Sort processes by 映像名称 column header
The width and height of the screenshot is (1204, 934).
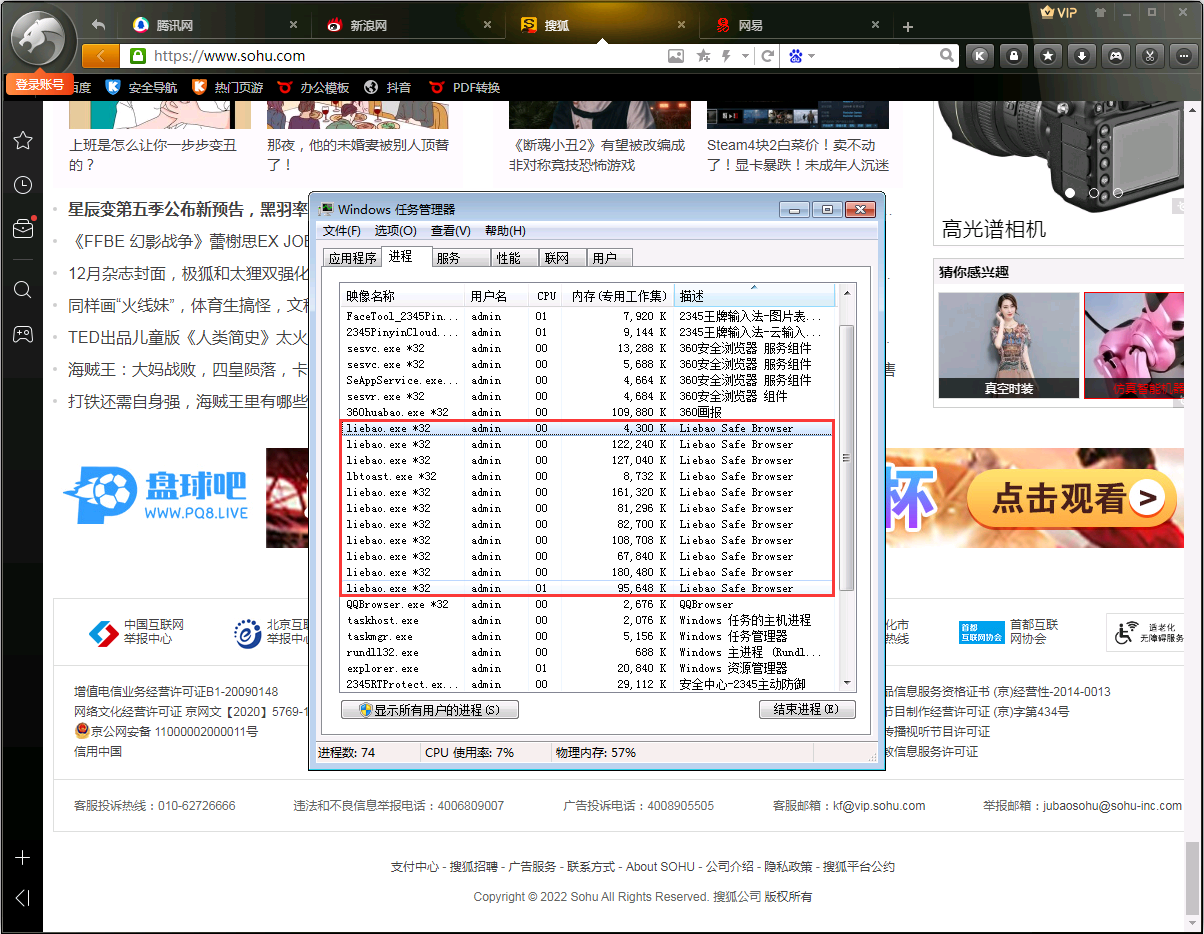tap(404, 296)
